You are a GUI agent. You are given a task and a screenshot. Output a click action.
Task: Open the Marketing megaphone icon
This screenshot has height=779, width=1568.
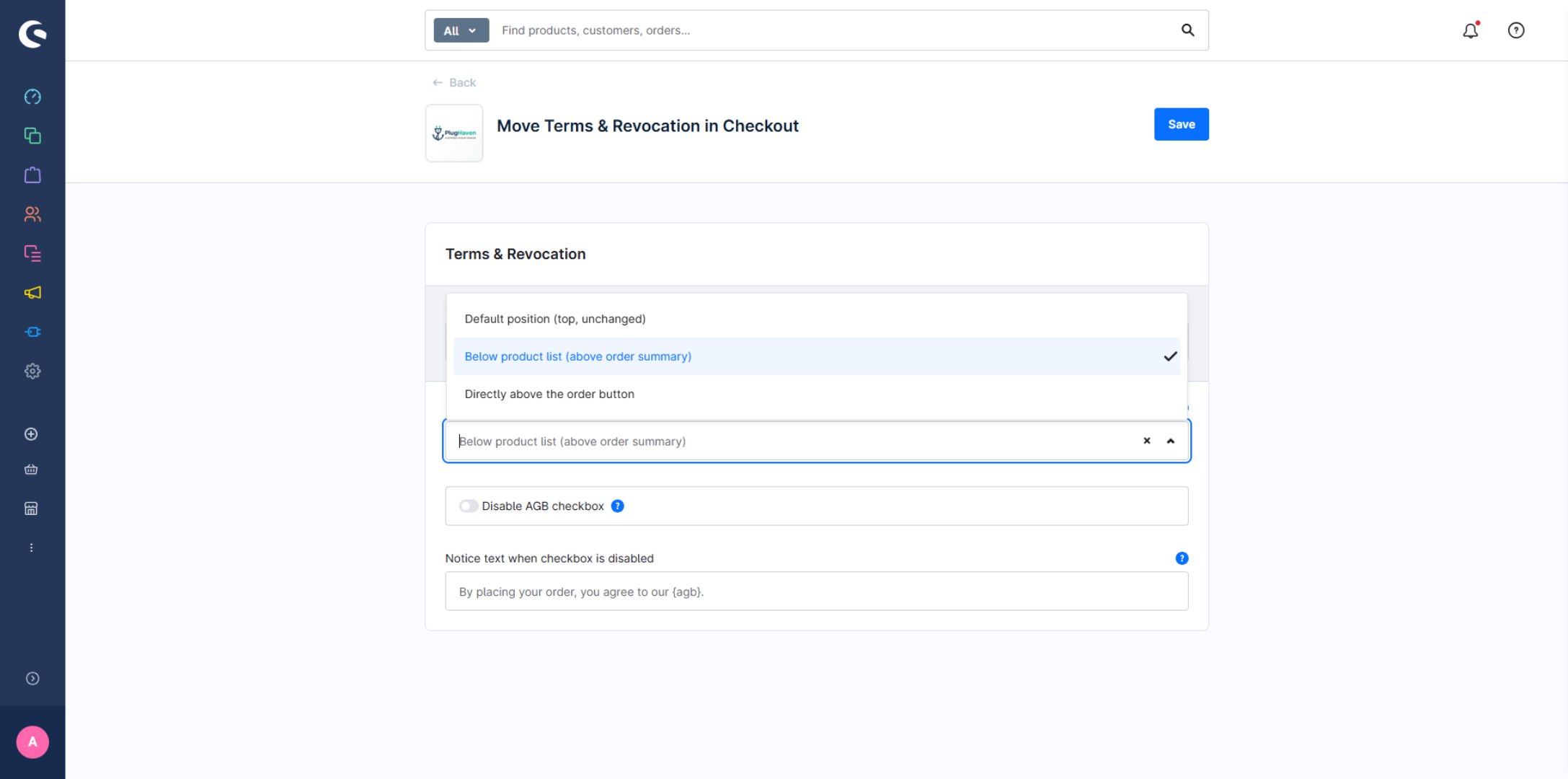[x=32, y=293]
